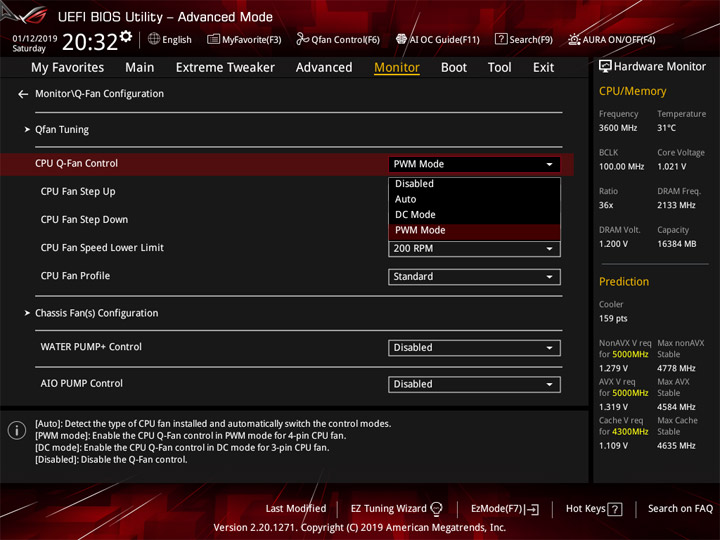
Task: Open the Extreme Tweaker tab
Action: [225, 68]
